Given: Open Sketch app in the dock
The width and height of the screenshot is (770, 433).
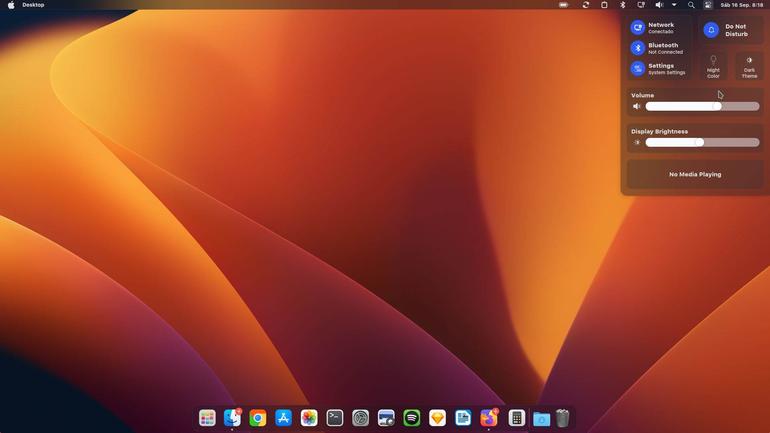Looking at the screenshot, I should point(437,418).
